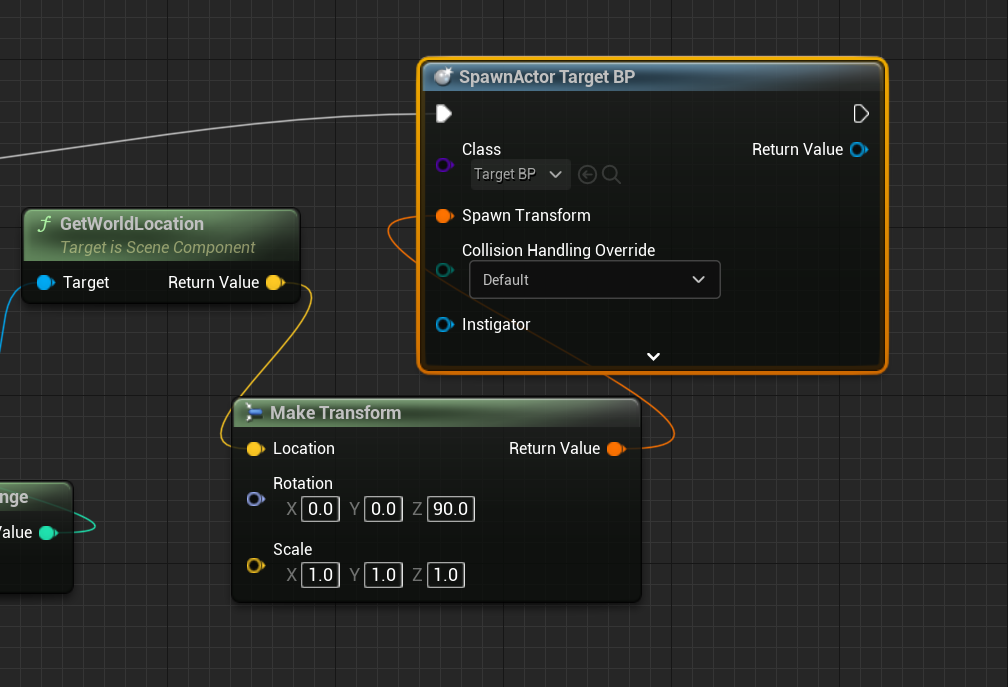Expand the SpawnActor node advanced pins

tap(653, 356)
